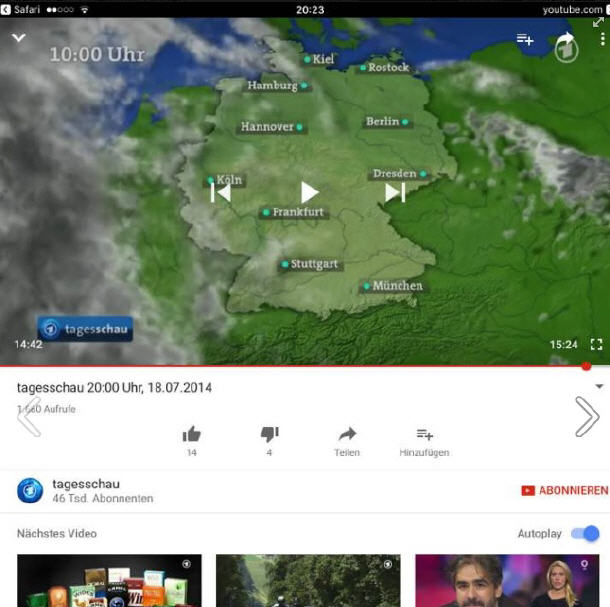Like the video with thumbs up
Viewport: 610px width, 607px height.
(x=191, y=434)
